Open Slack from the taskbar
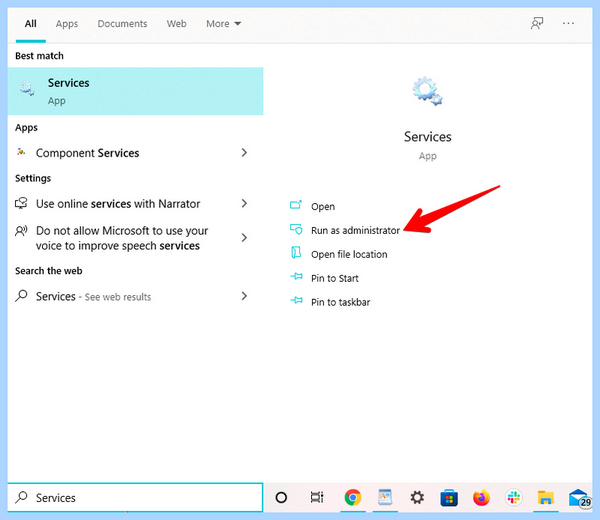Screen dimensions: 600x520 514,497
